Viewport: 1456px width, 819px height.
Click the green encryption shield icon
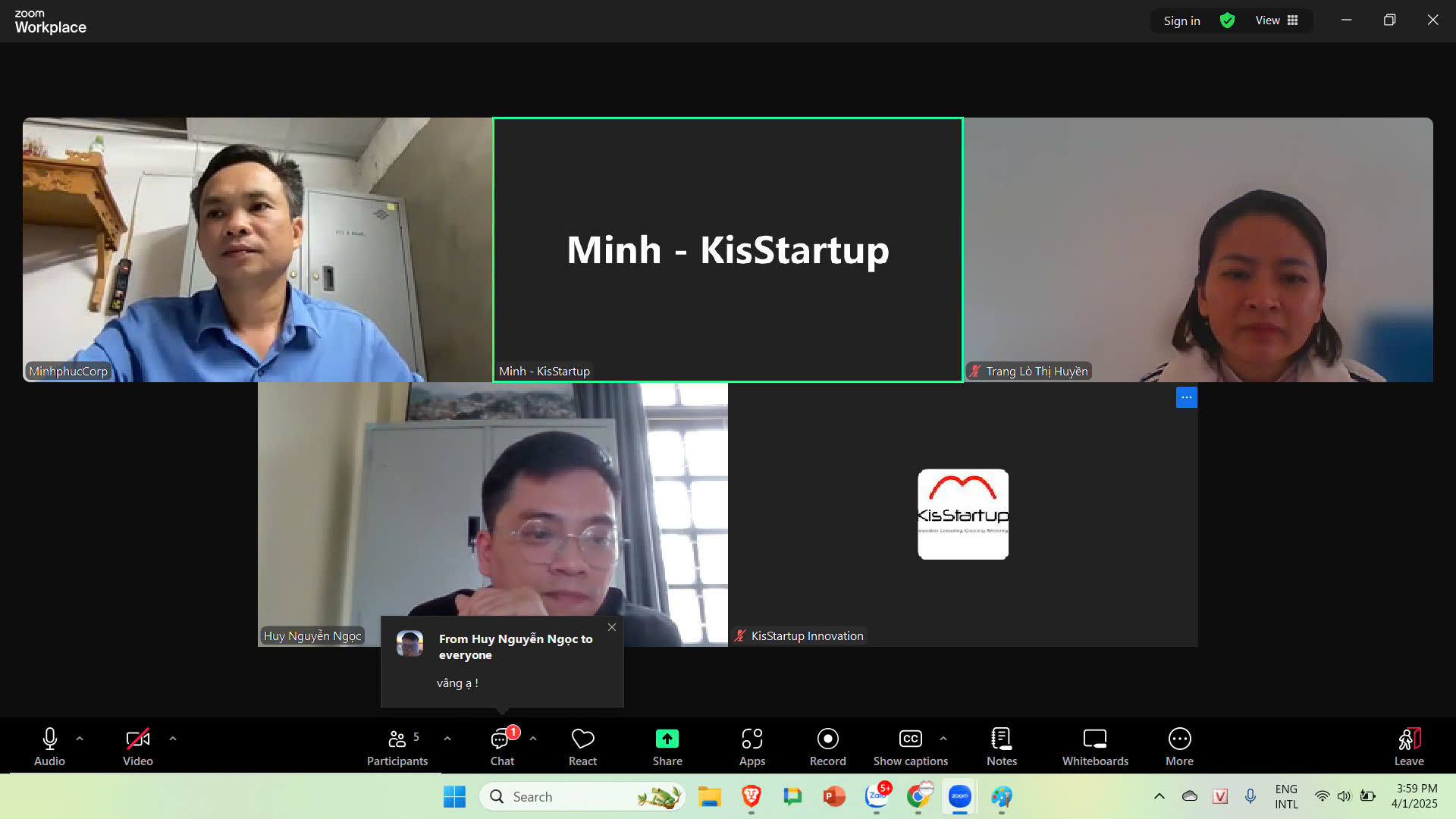(x=1227, y=20)
